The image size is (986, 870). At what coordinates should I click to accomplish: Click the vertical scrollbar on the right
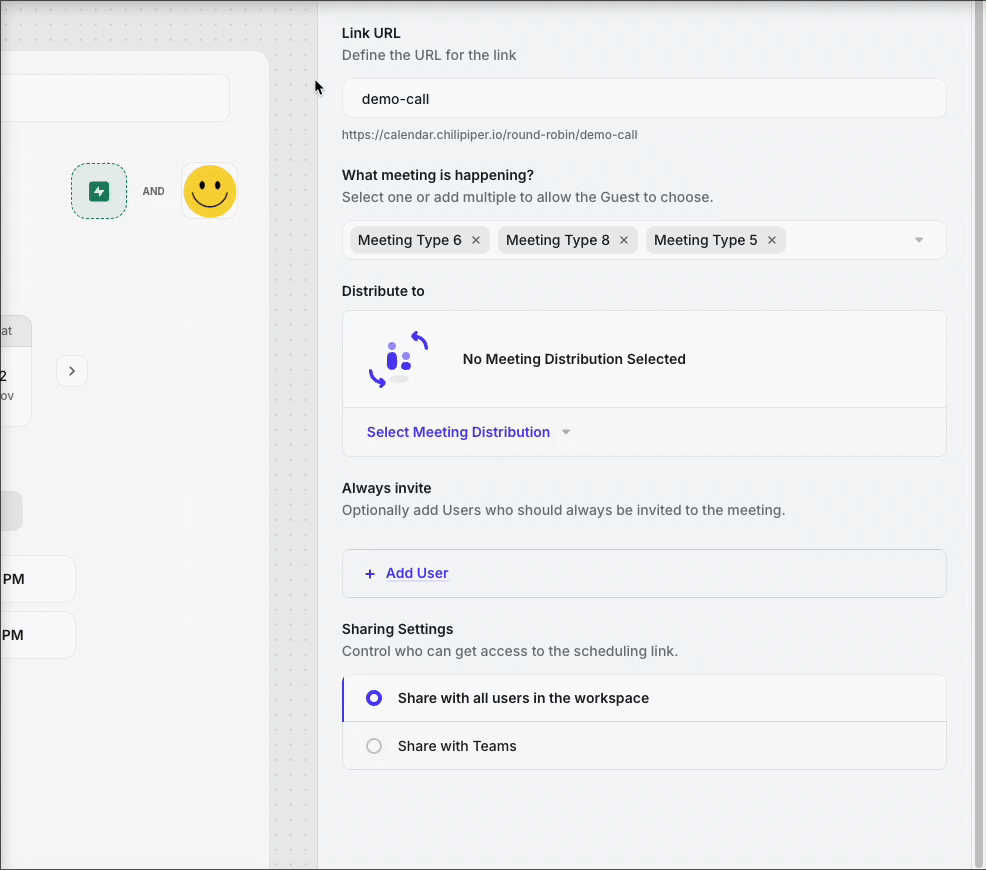pyautogui.click(x=979, y=430)
